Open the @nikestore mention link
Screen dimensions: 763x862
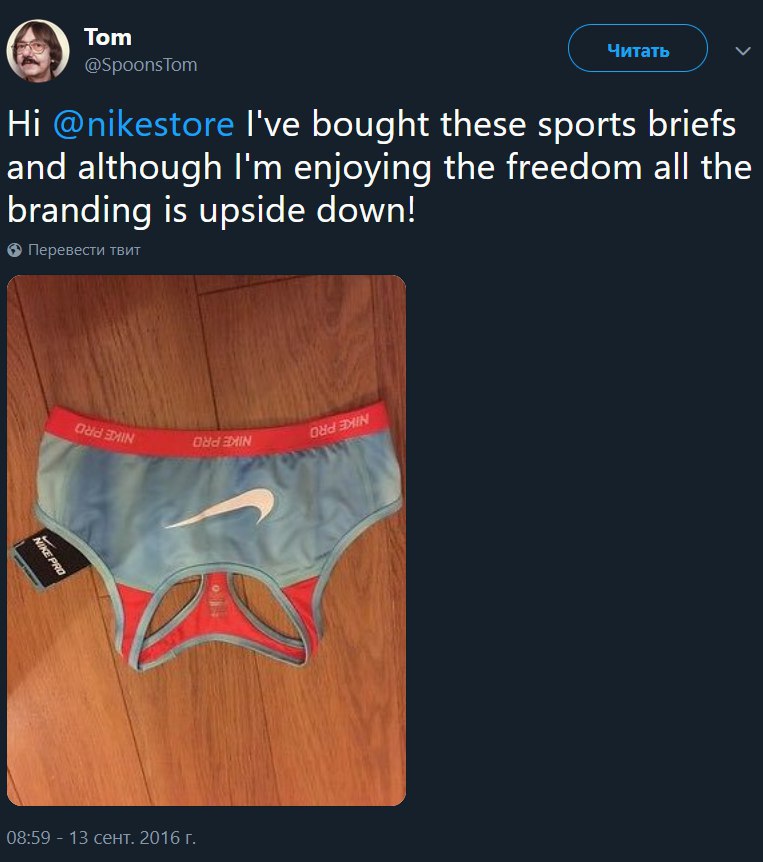143,124
